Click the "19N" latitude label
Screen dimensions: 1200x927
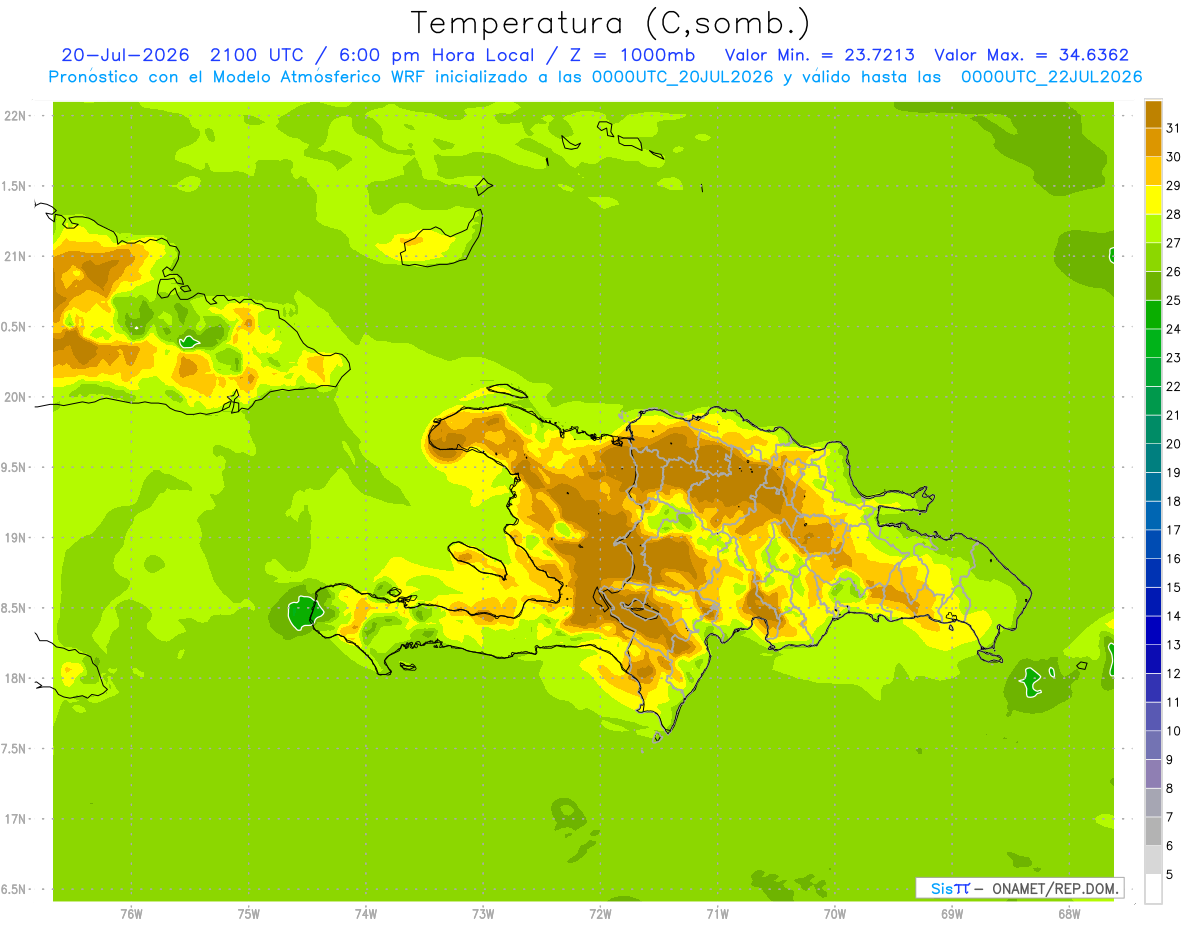click(16, 537)
